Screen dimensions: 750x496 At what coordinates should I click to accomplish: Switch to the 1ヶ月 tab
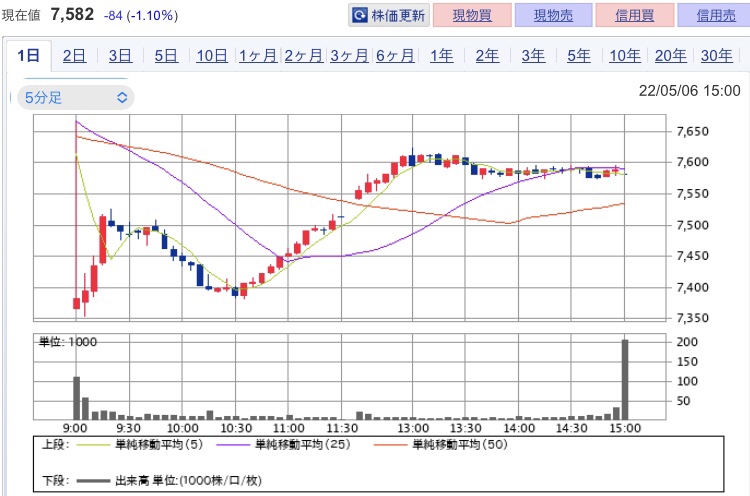coord(258,56)
